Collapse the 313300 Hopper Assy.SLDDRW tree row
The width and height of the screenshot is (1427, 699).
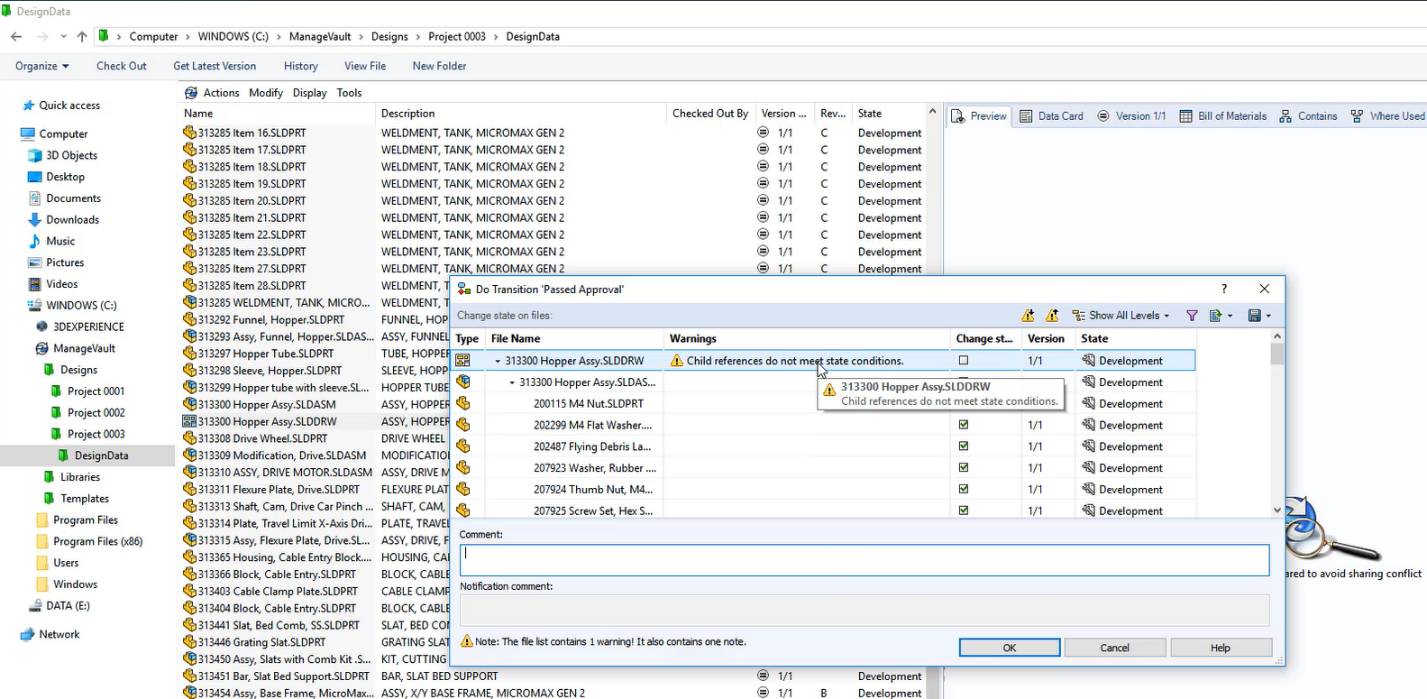(498, 361)
